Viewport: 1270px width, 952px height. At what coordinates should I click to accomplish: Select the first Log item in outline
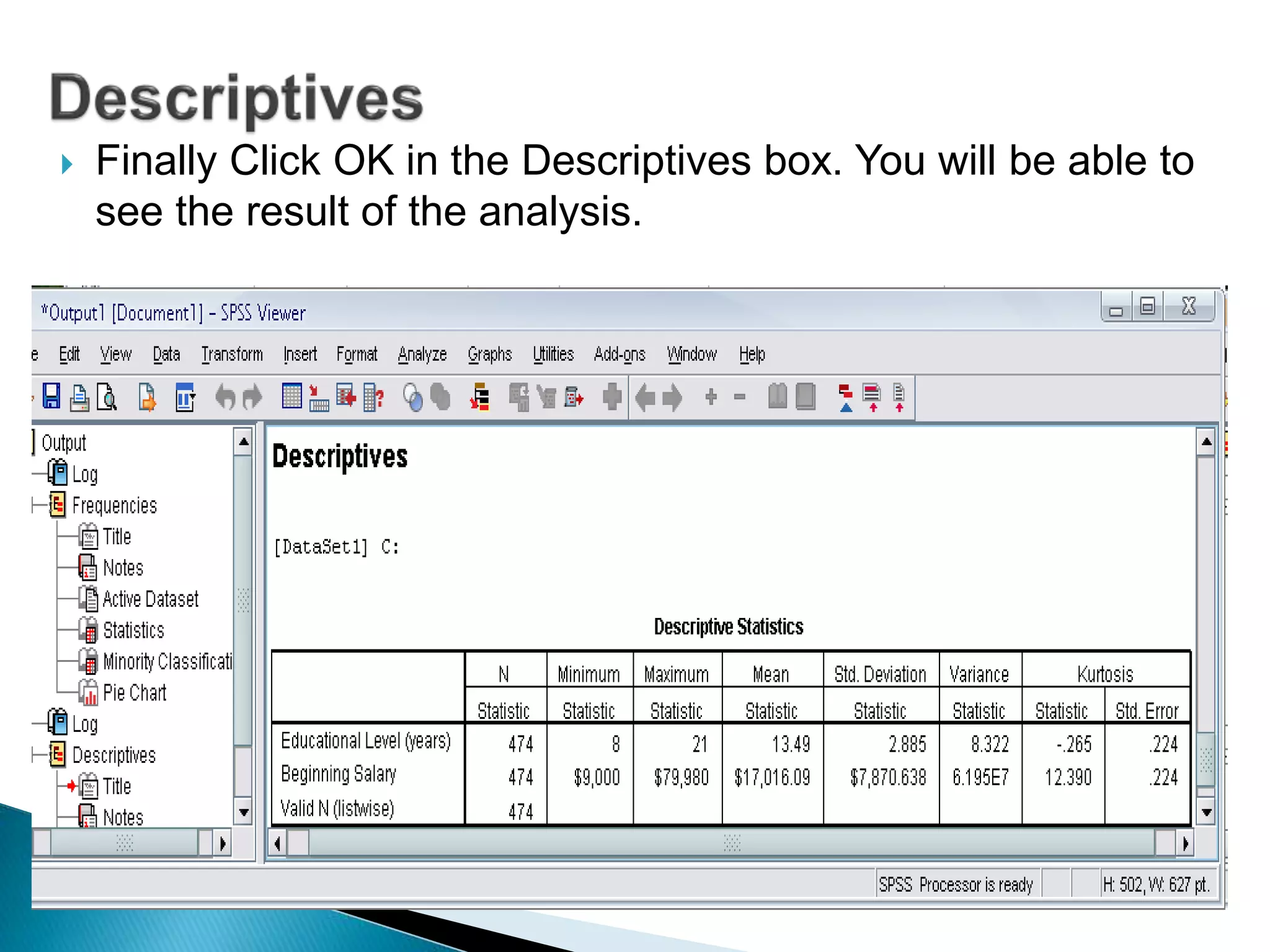[x=84, y=474]
